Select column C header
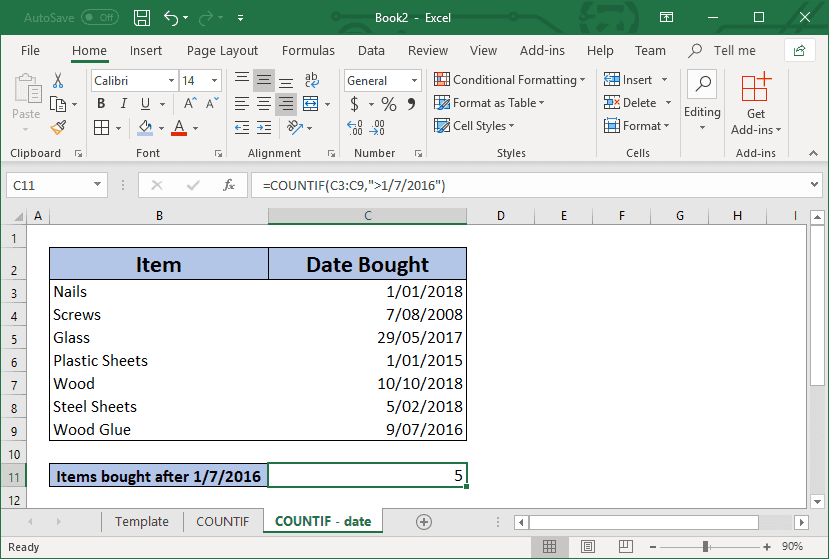The width and height of the screenshot is (829, 559). [x=367, y=216]
